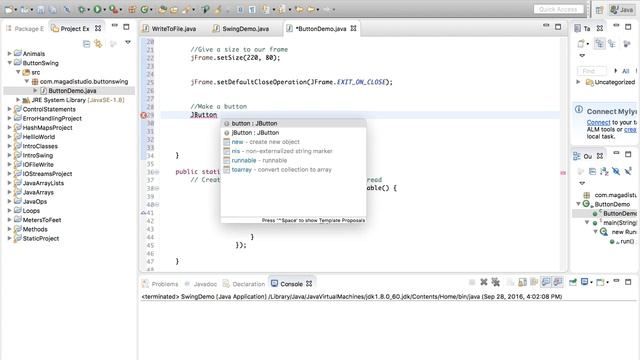Switch to the Declaration tab
This screenshot has height=360, width=640.
(x=244, y=284)
